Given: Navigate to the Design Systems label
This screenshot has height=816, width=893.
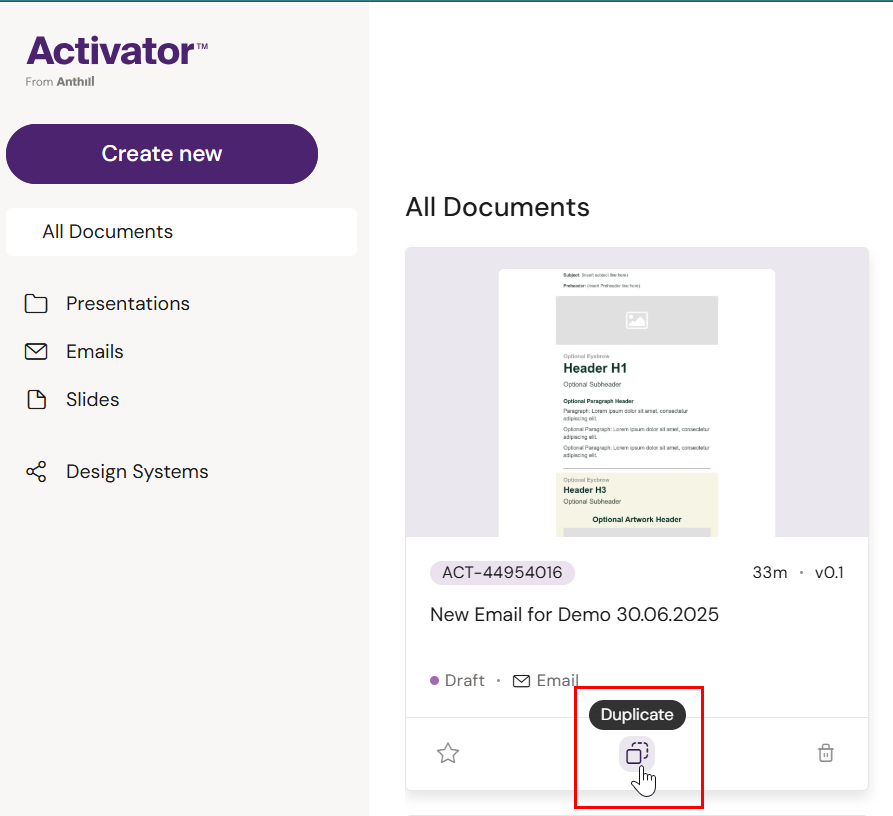Looking at the screenshot, I should pos(137,472).
